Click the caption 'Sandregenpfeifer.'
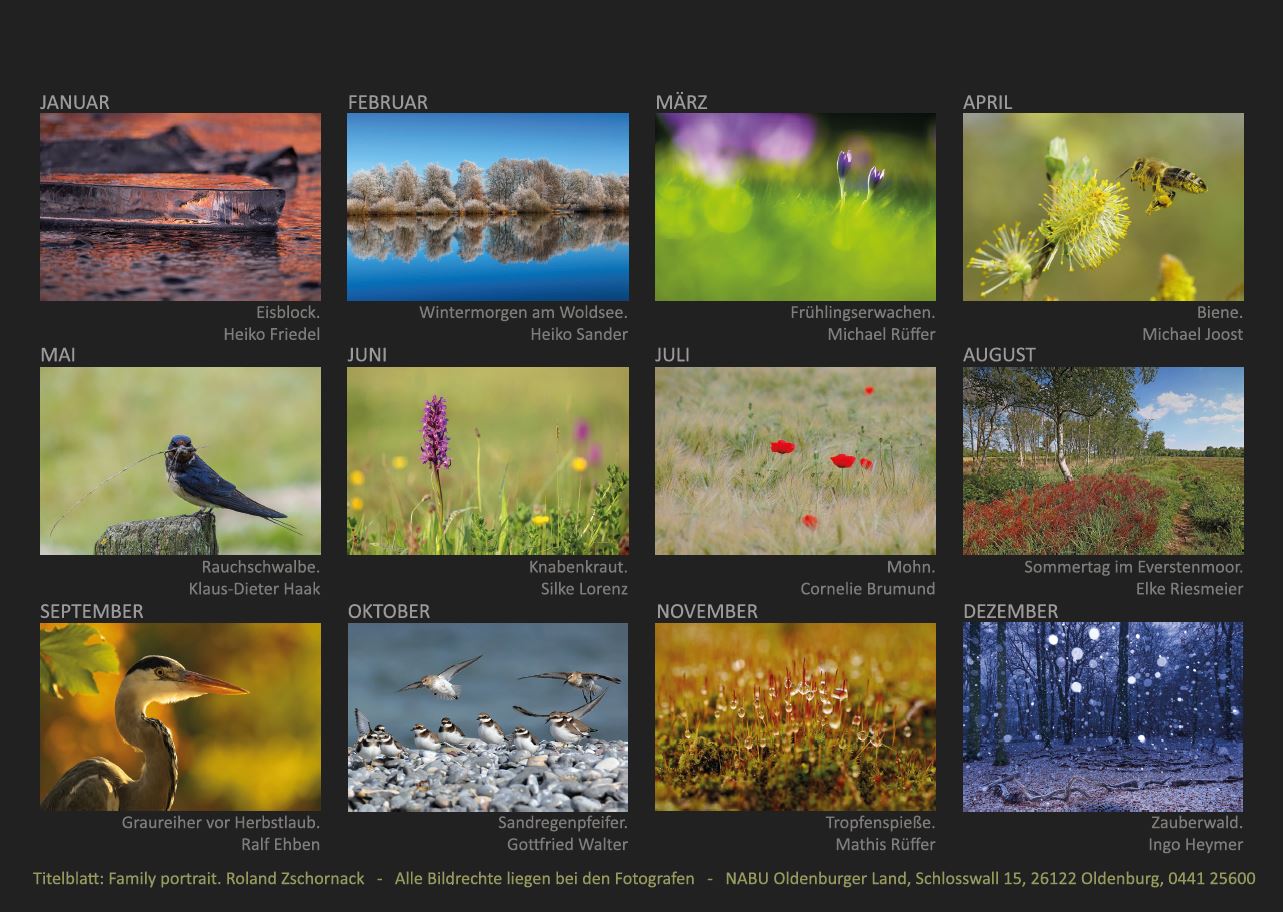The width and height of the screenshot is (1283, 912). (563, 823)
